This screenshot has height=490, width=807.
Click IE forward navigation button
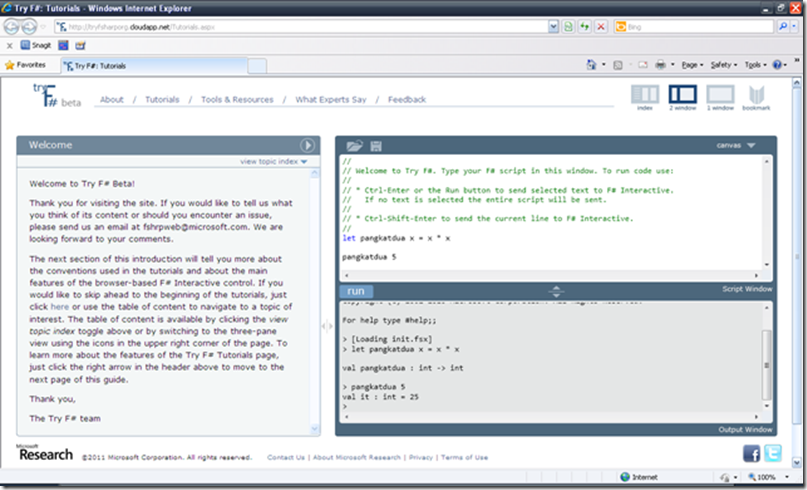coord(30,26)
